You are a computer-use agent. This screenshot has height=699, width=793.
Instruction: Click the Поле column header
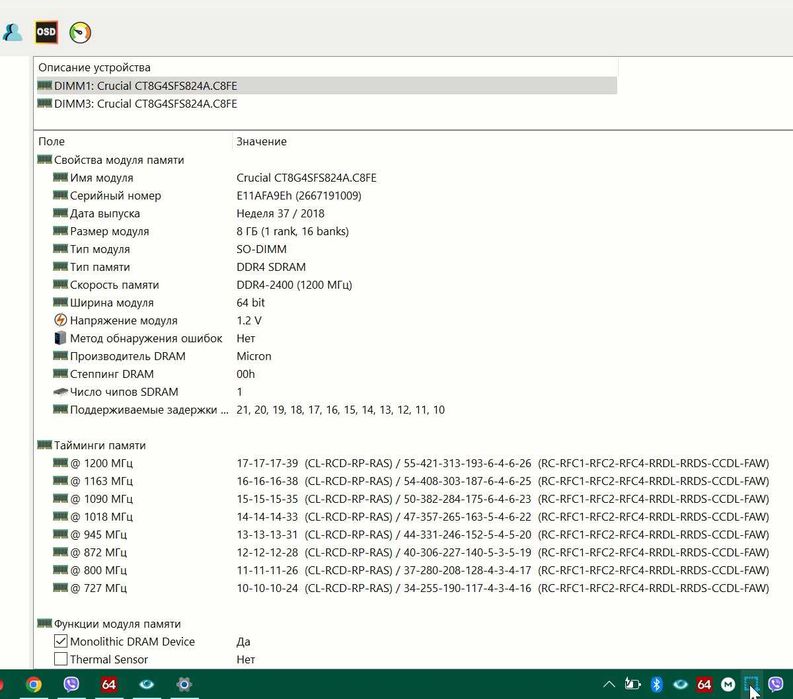click(52, 142)
